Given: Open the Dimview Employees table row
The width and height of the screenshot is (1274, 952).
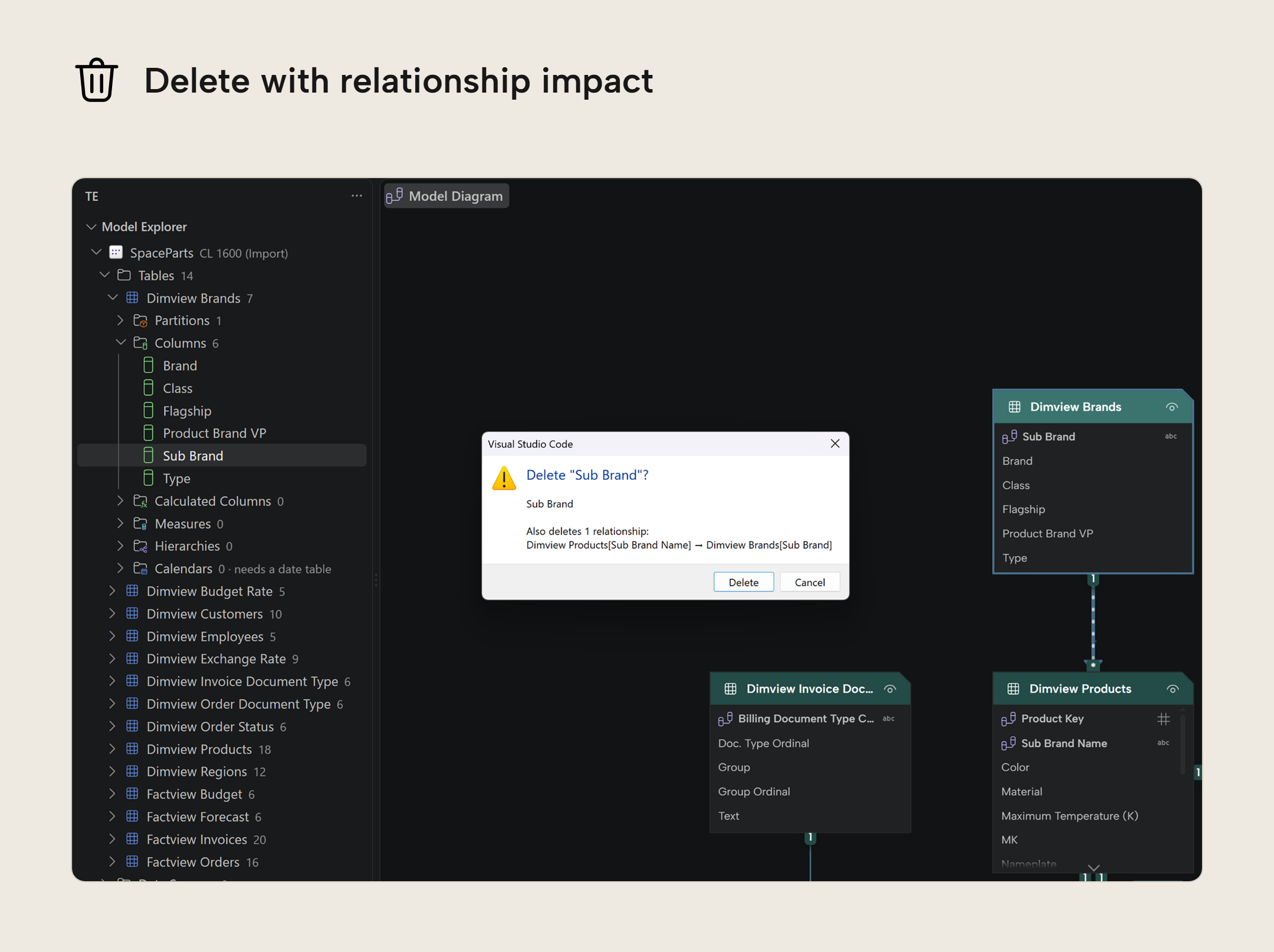Looking at the screenshot, I should 222,636.
